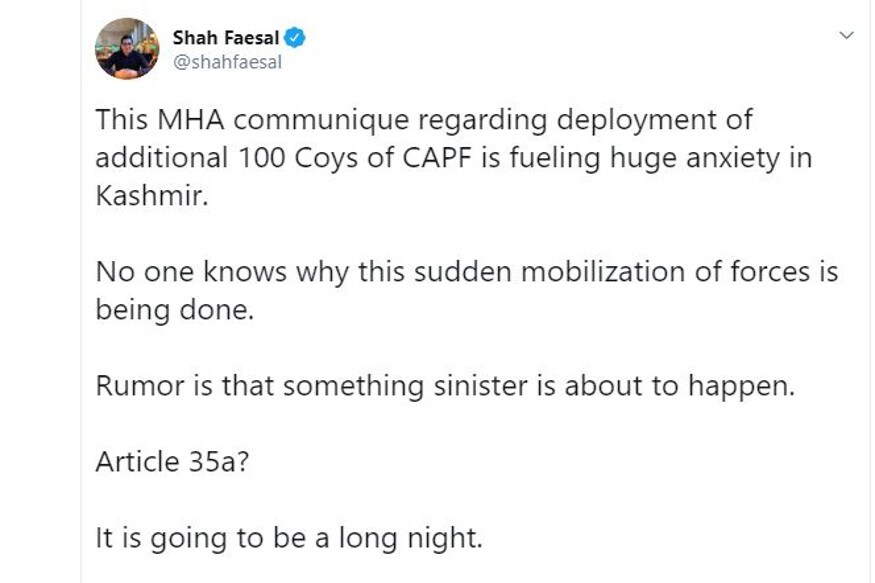Image resolution: width=875 pixels, height=583 pixels.
Task: Click the line starting "This MHA communique"
Action: [x=423, y=121]
